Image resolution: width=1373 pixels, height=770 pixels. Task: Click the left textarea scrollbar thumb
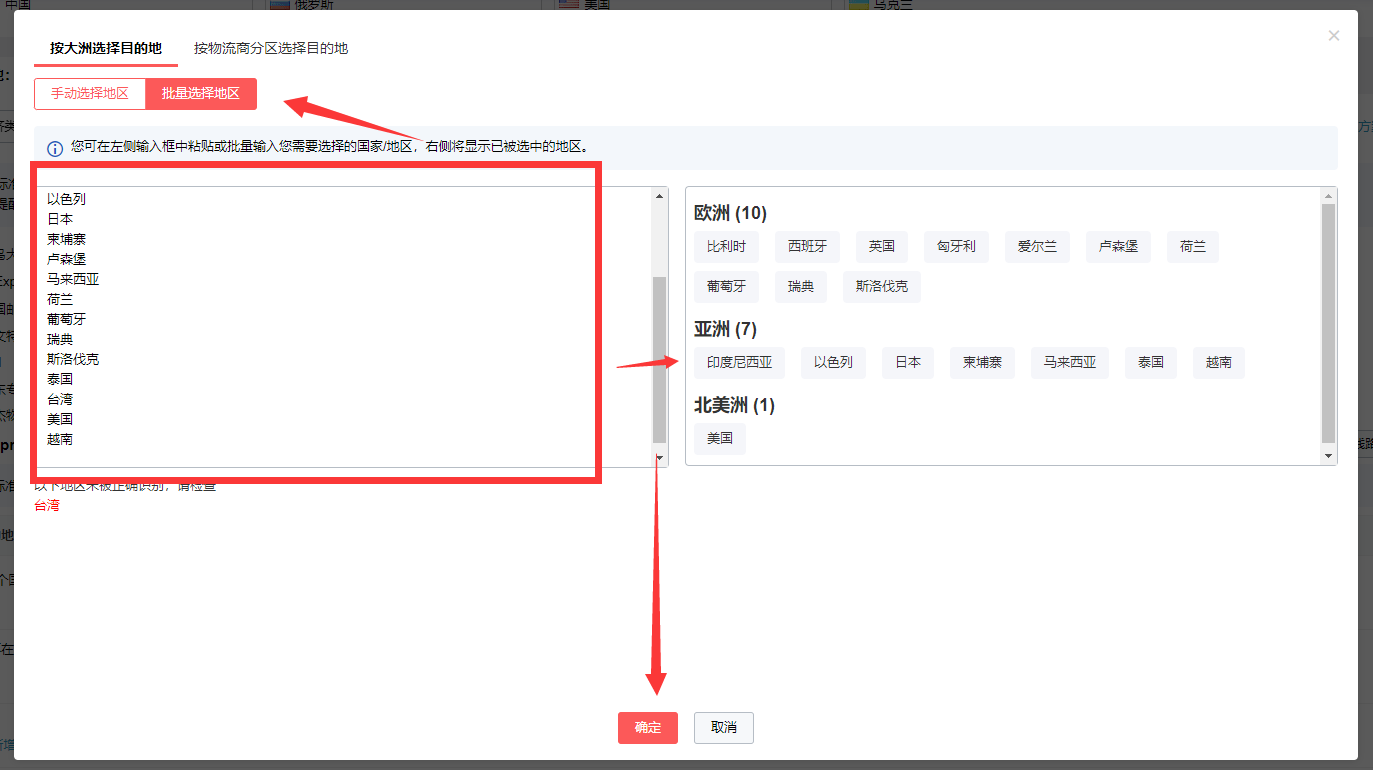(659, 360)
